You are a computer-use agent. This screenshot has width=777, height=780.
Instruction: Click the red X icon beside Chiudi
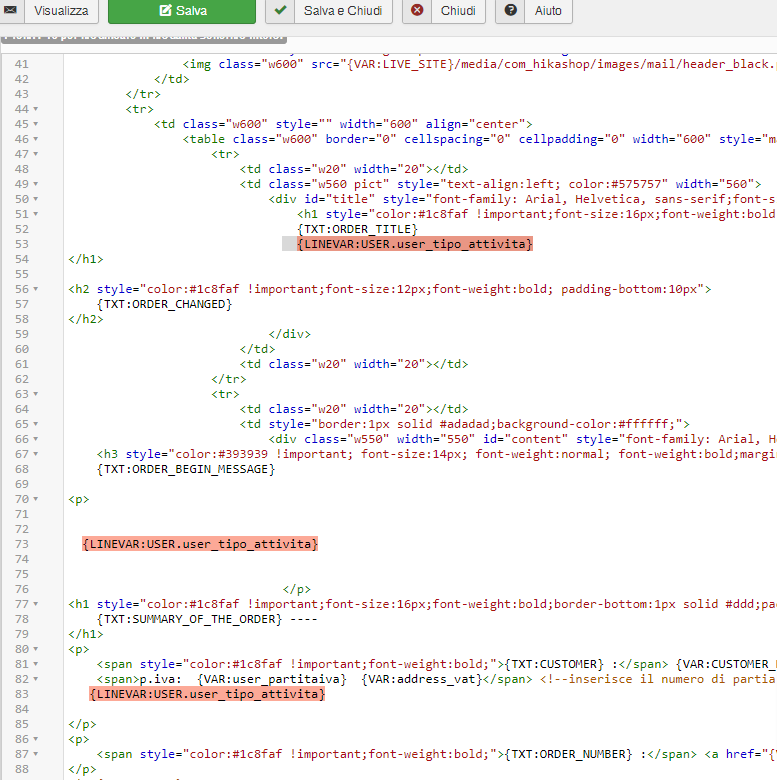tap(417, 11)
